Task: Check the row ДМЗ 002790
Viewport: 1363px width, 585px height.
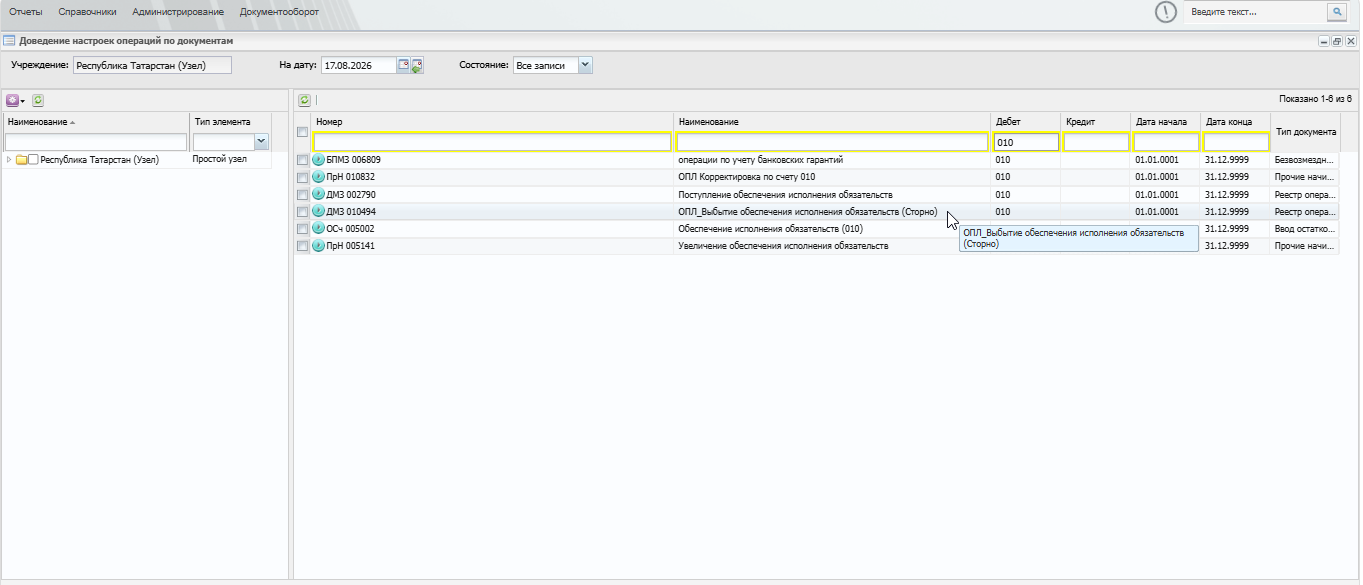Action: (302, 194)
